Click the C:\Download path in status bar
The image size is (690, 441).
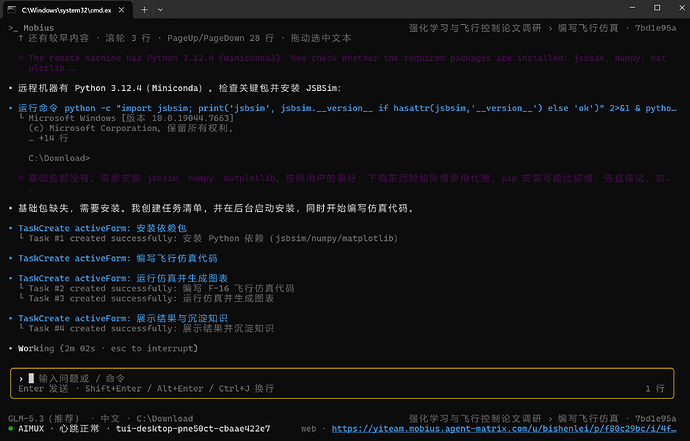click(x=165, y=419)
